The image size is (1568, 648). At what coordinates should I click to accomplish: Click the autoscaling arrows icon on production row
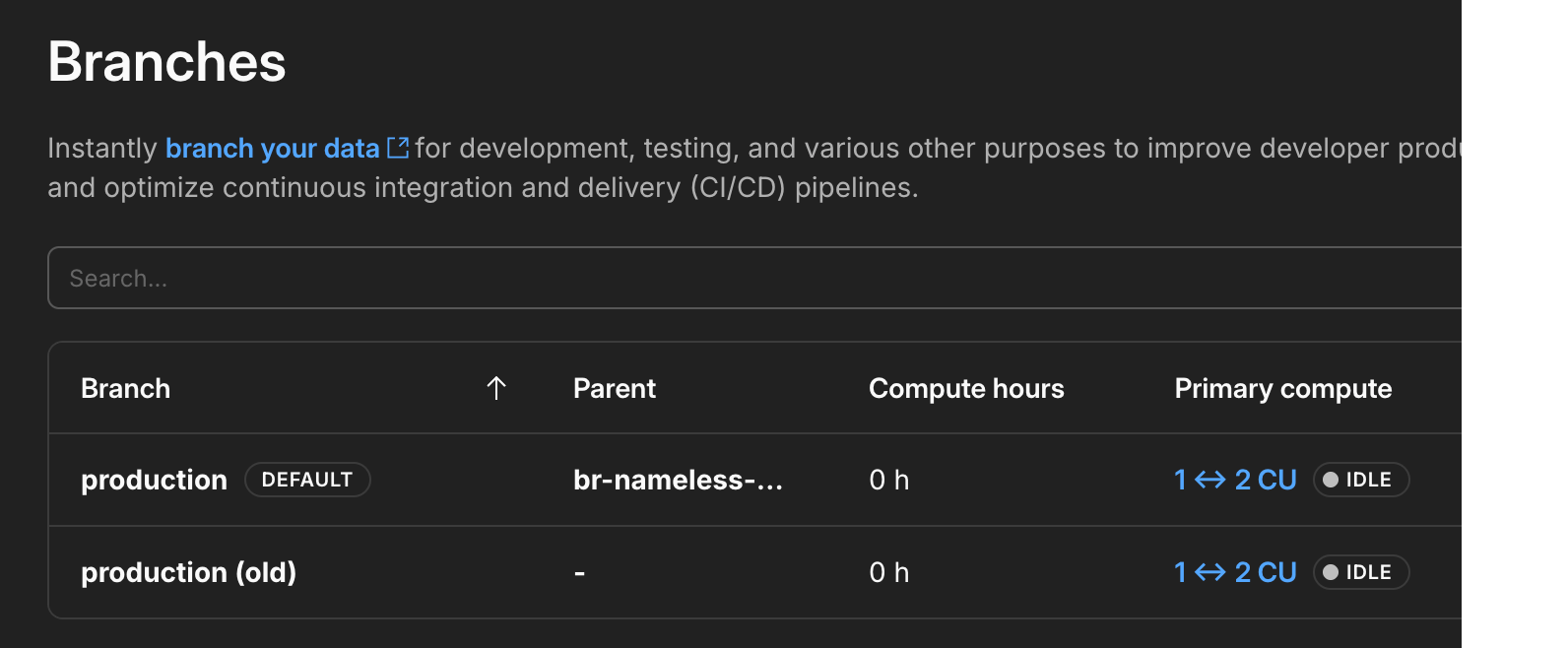tap(1209, 480)
